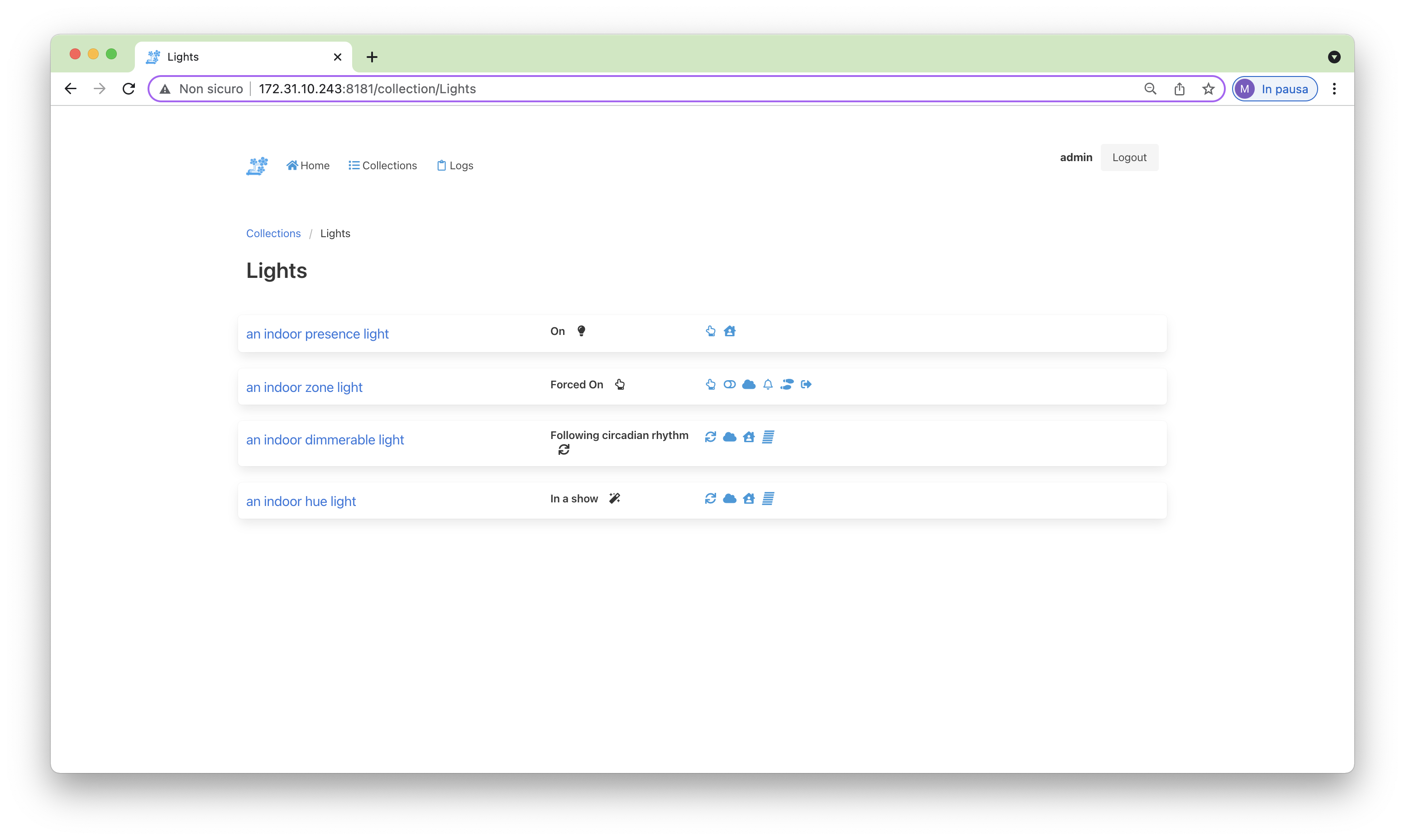1405x840 pixels.
Task: Open the Logs page from navbar
Action: pyautogui.click(x=455, y=165)
